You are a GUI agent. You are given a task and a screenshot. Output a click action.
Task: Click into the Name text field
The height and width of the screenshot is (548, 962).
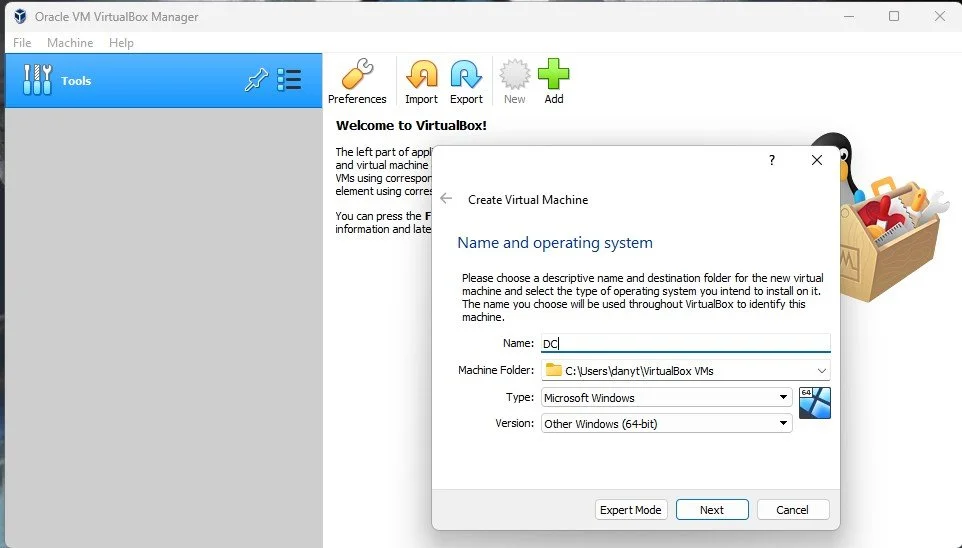685,343
